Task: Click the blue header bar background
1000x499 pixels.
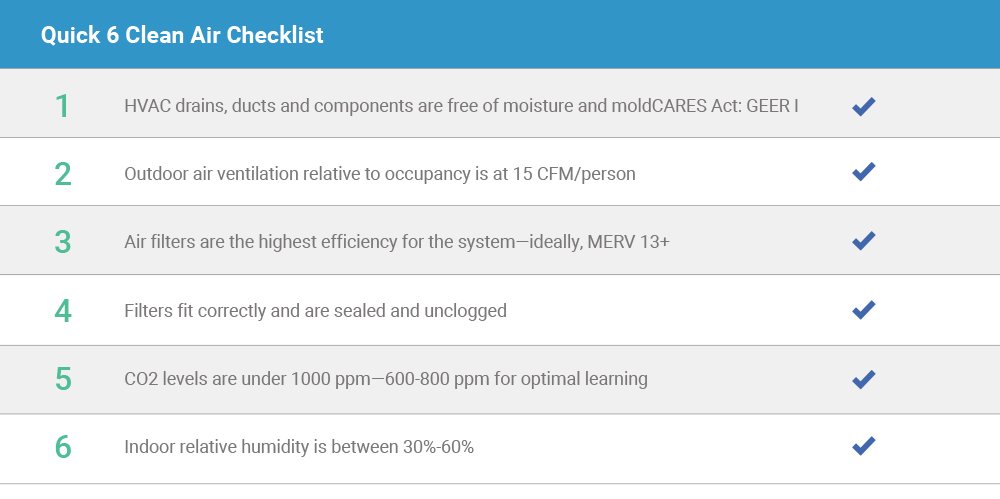Action: coord(638,34)
